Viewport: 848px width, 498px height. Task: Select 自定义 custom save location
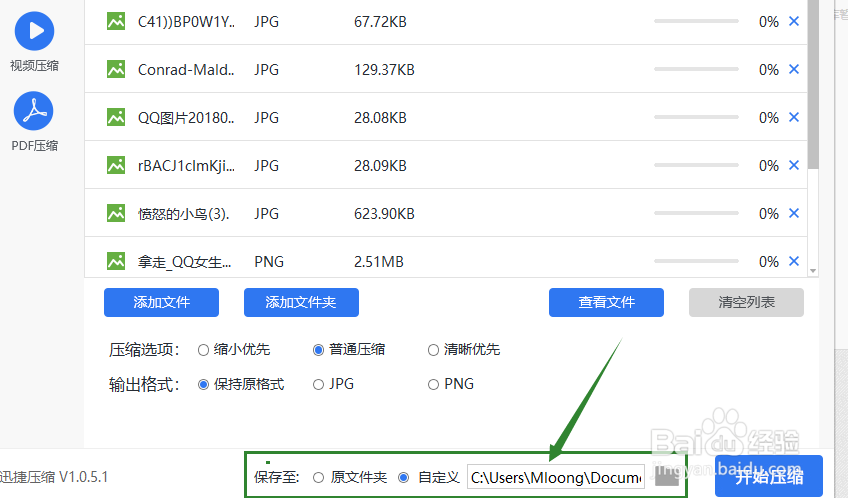pos(403,477)
